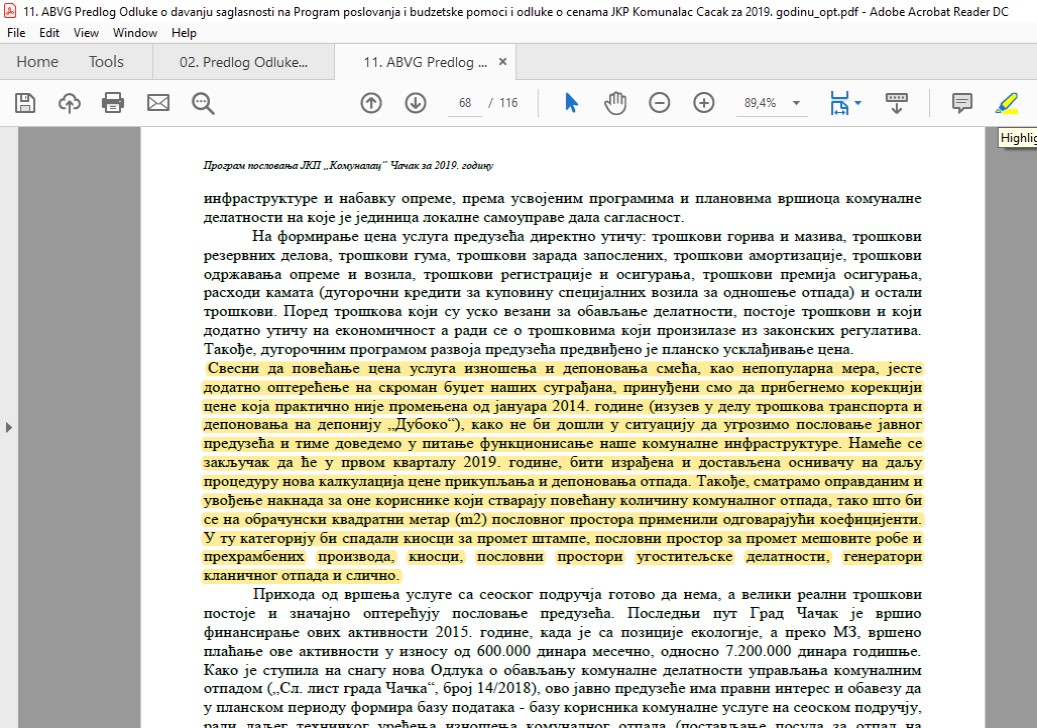Click the text „Дубоко“ in highlighted paragraph

[421, 425]
